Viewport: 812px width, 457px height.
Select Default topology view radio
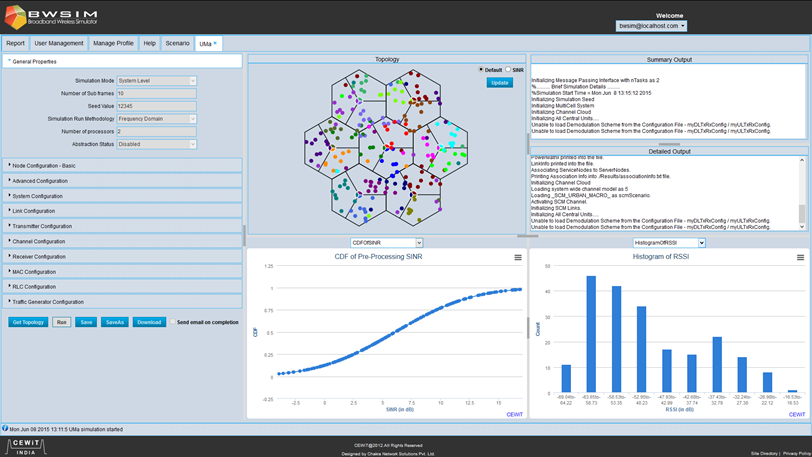(481, 69)
